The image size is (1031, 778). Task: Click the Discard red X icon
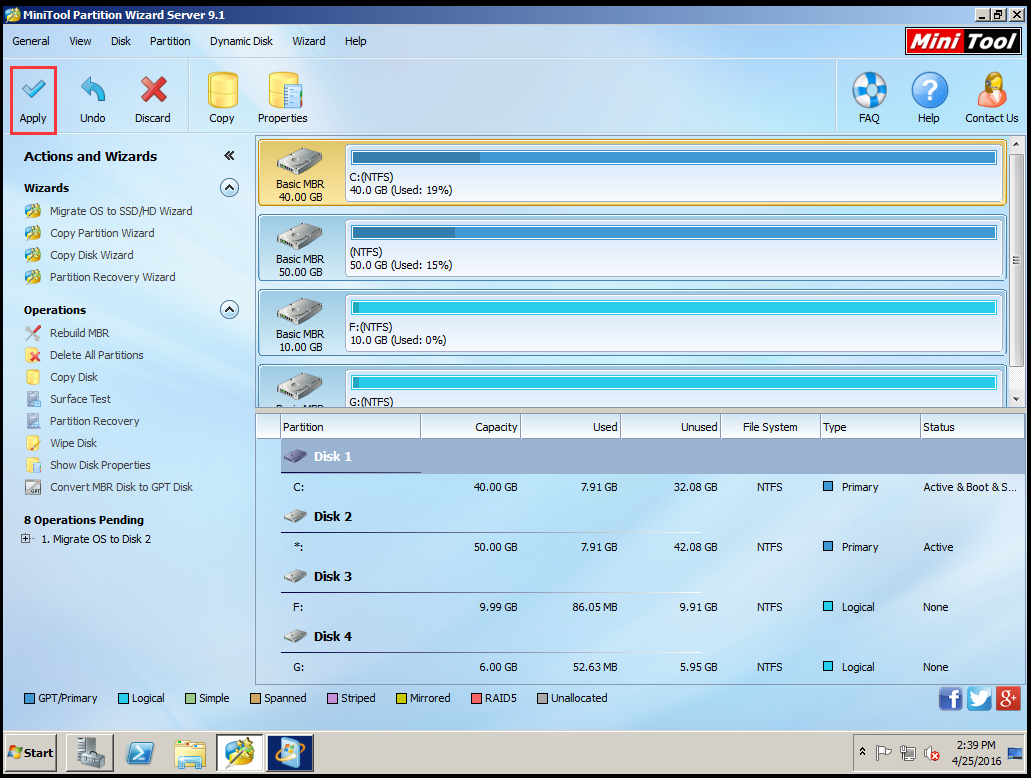(153, 90)
